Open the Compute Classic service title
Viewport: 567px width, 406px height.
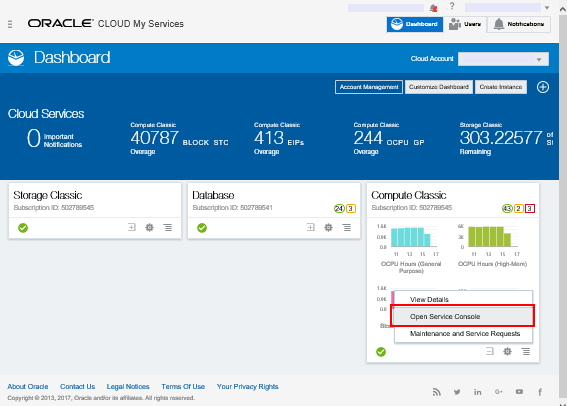click(x=409, y=195)
